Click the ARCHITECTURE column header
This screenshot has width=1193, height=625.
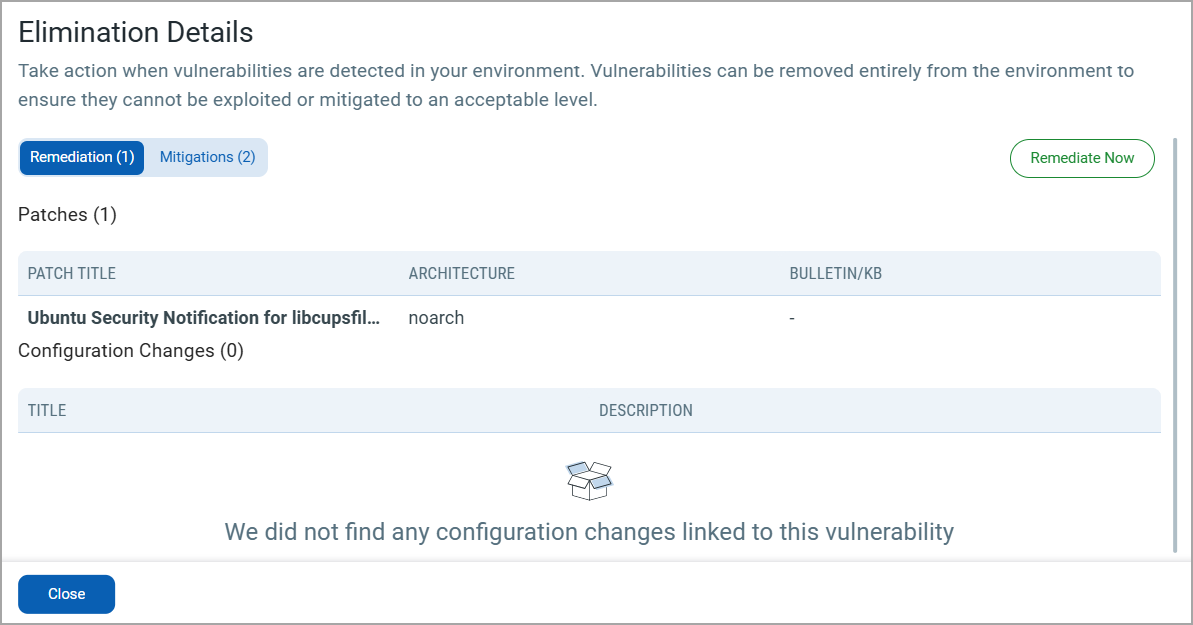tap(461, 274)
